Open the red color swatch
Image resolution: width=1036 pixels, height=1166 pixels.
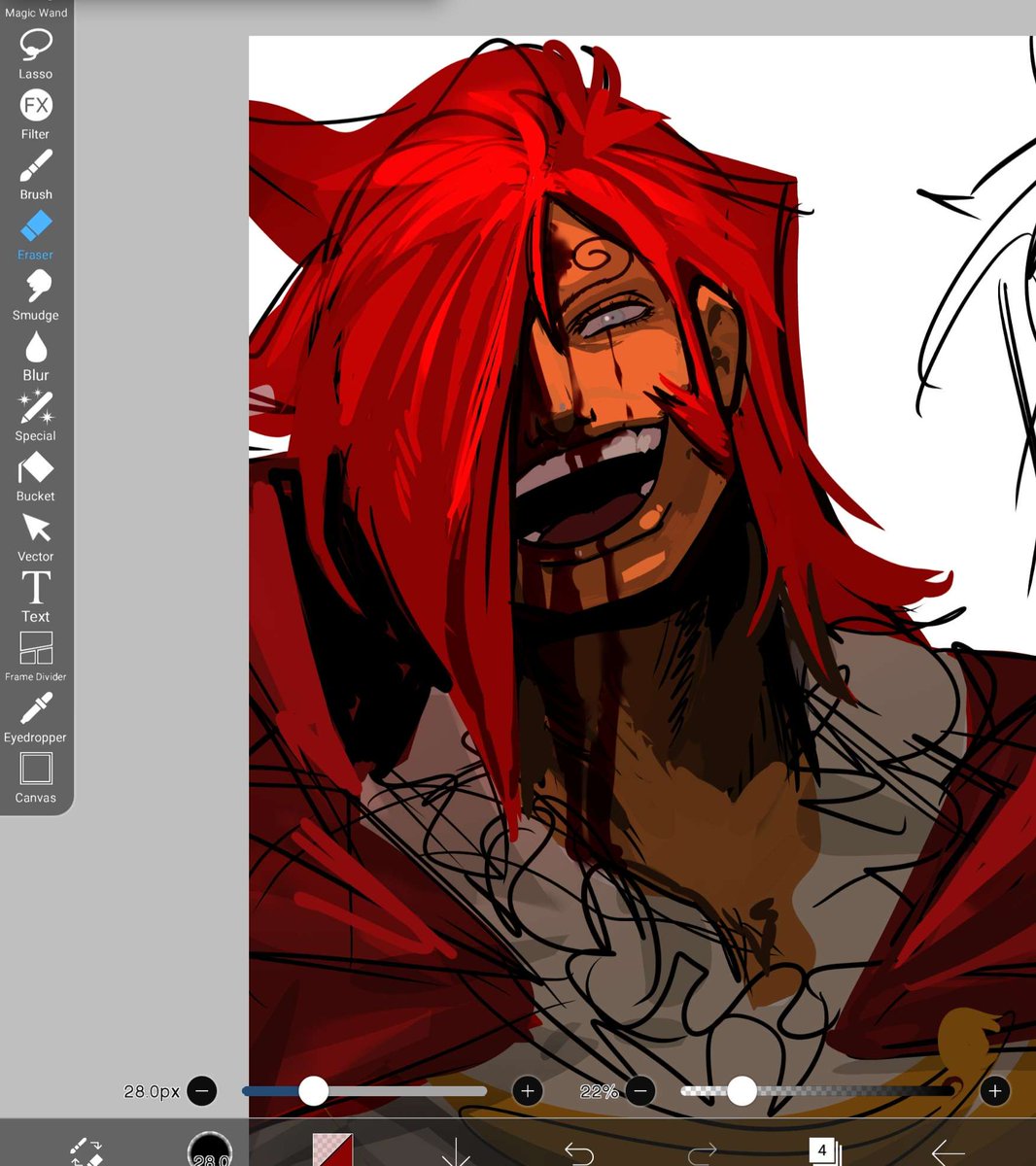[332, 1150]
